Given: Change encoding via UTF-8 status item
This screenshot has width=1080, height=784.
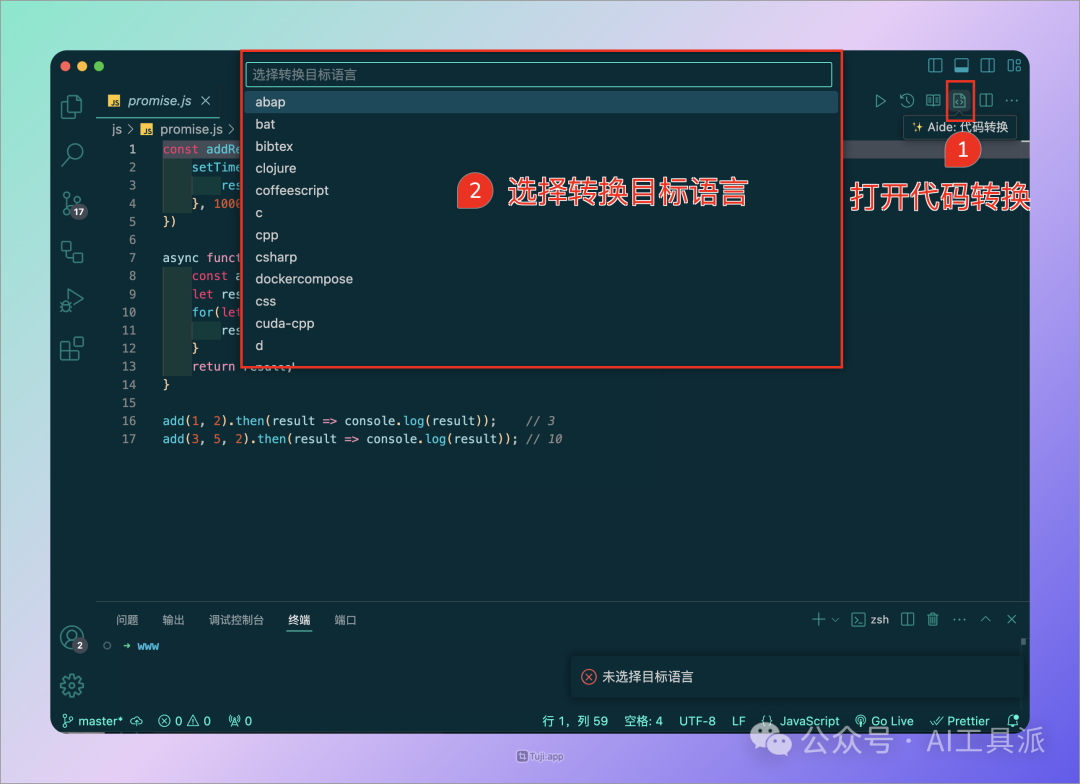Looking at the screenshot, I should click(697, 721).
